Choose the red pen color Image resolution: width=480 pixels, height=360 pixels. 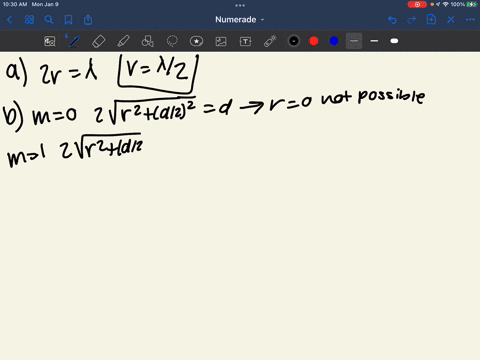tap(314, 41)
